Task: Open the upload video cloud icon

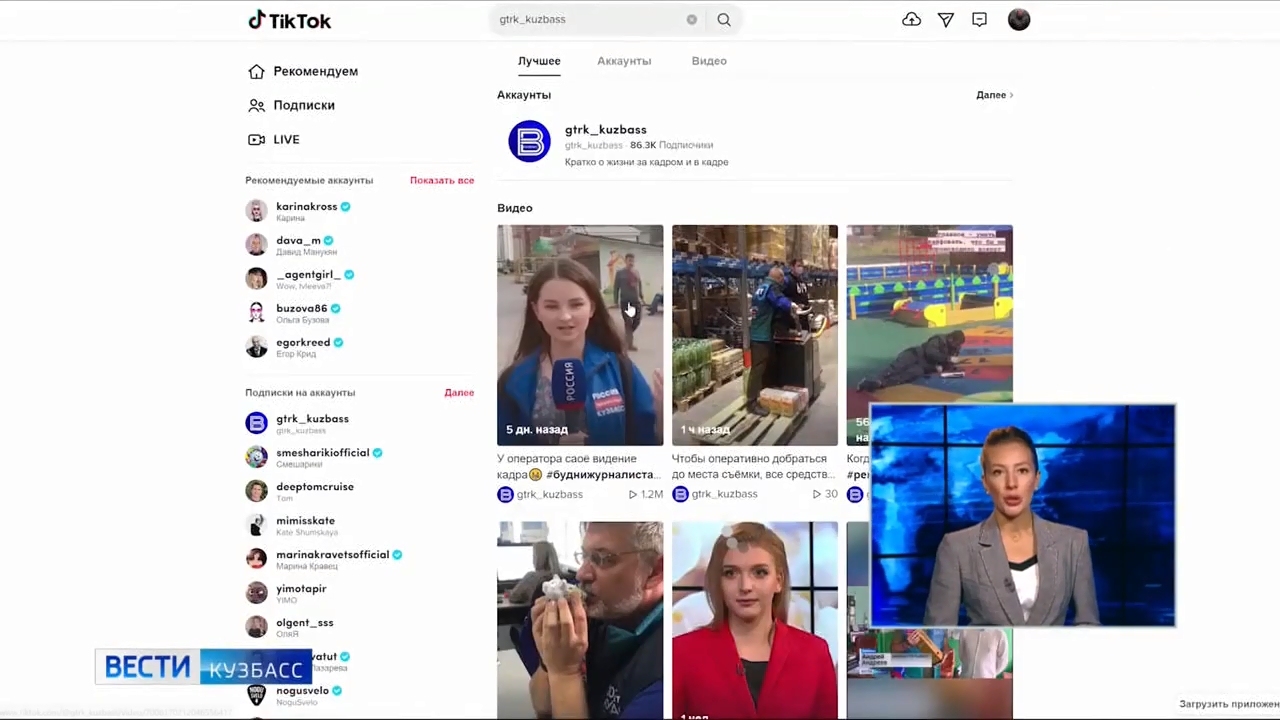Action: [911, 20]
